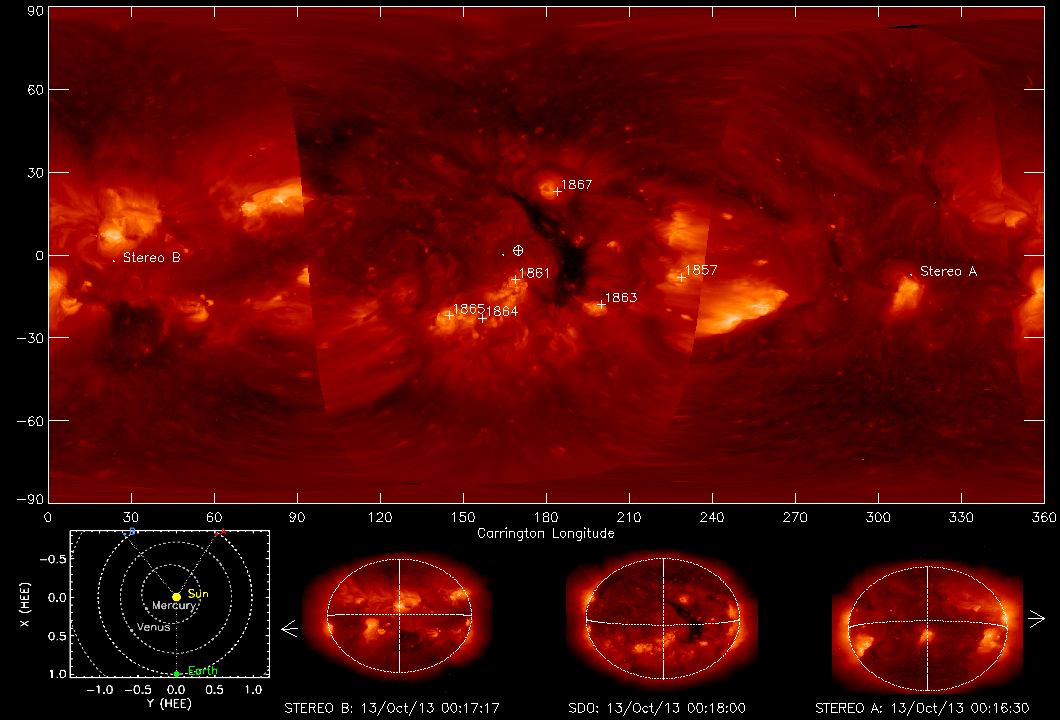Image resolution: width=1060 pixels, height=720 pixels.
Task: Click the left arrow beside STEREO B image
Action: pyautogui.click(x=290, y=629)
